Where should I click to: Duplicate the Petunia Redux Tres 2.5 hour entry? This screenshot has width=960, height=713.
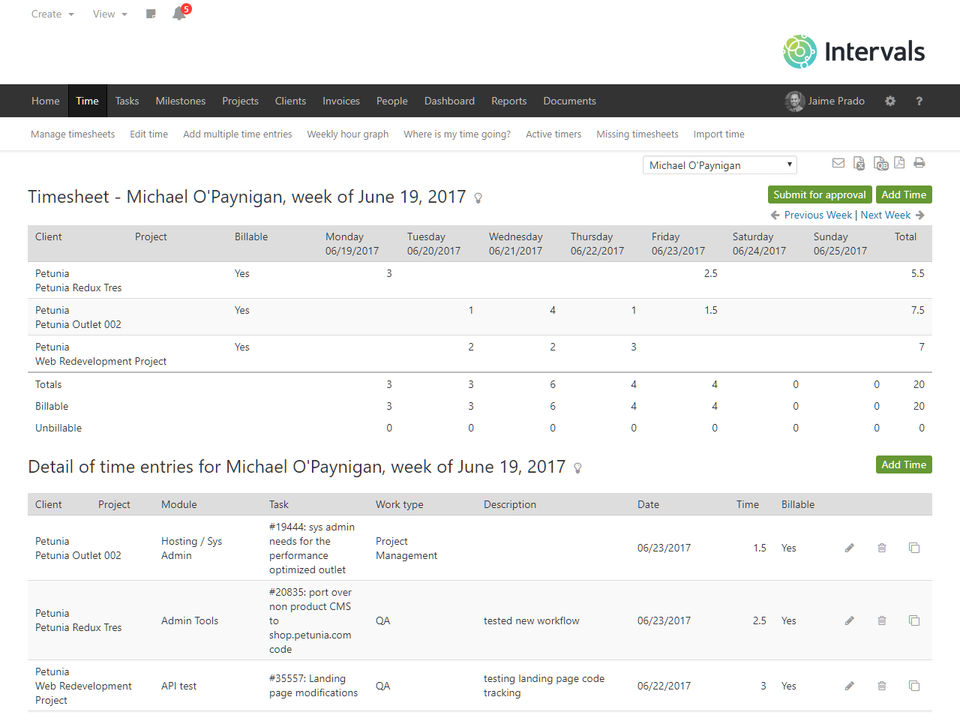(x=914, y=621)
